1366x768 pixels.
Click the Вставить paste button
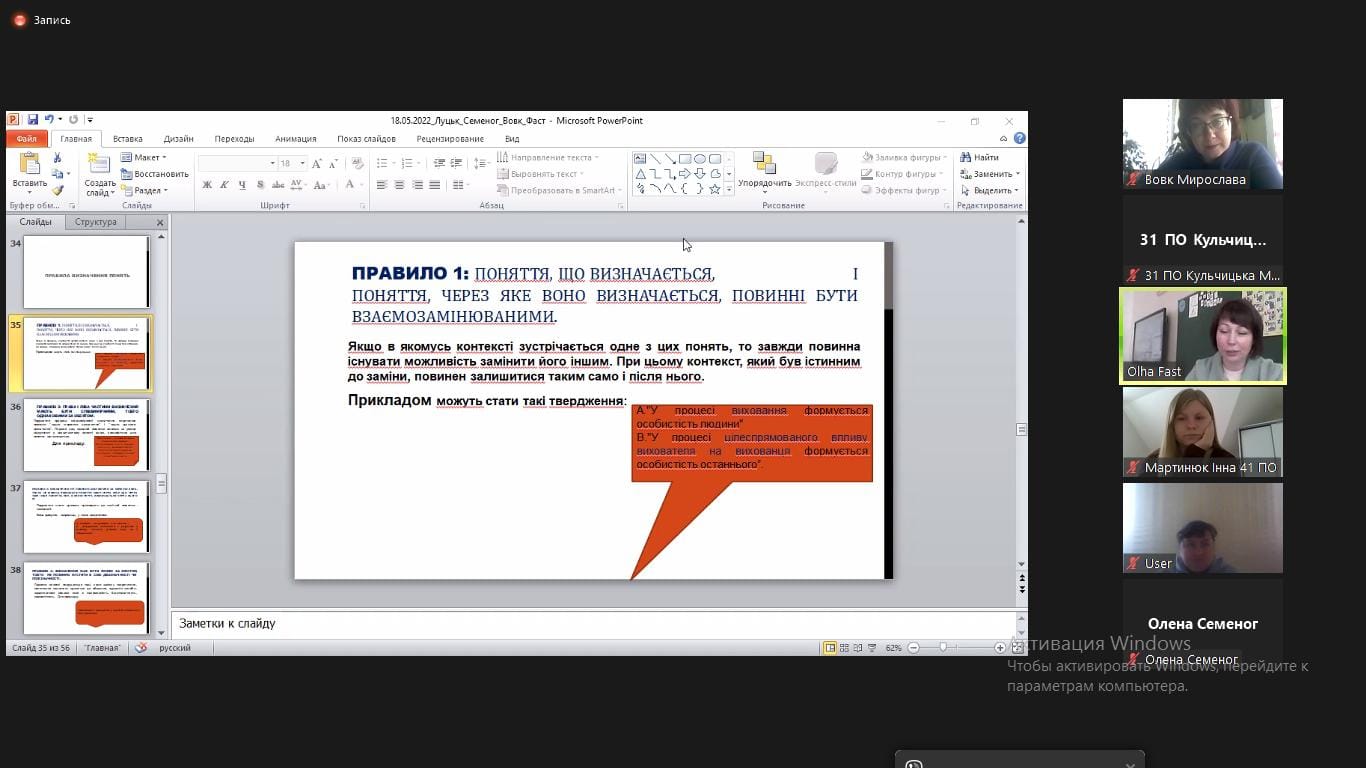click(x=30, y=171)
